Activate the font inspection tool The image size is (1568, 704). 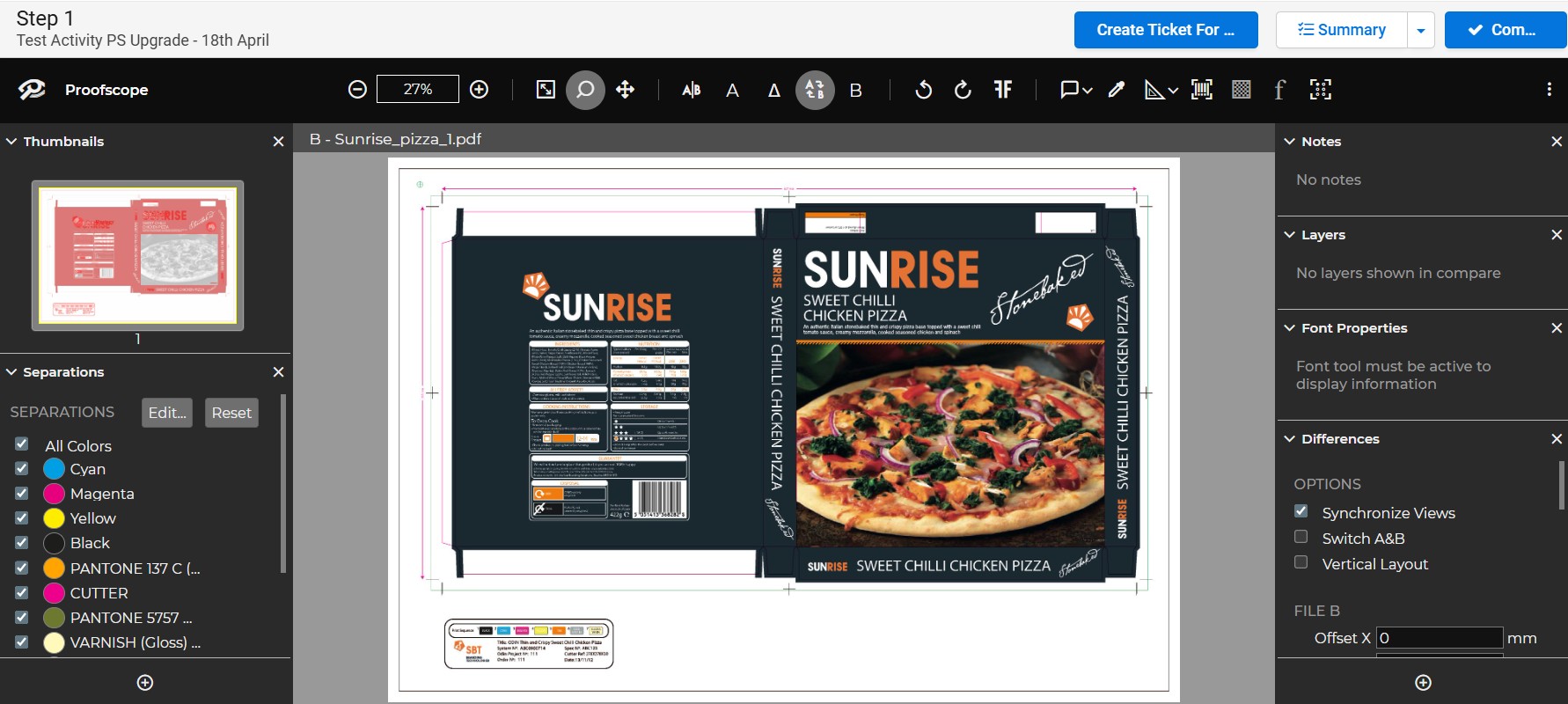pos(1280,90)
